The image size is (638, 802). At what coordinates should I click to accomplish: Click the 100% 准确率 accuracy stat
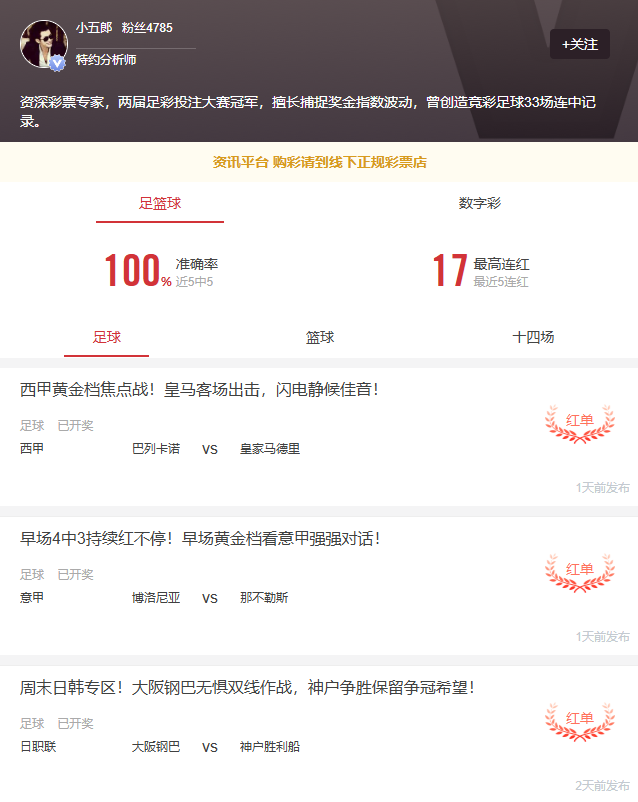160,271
